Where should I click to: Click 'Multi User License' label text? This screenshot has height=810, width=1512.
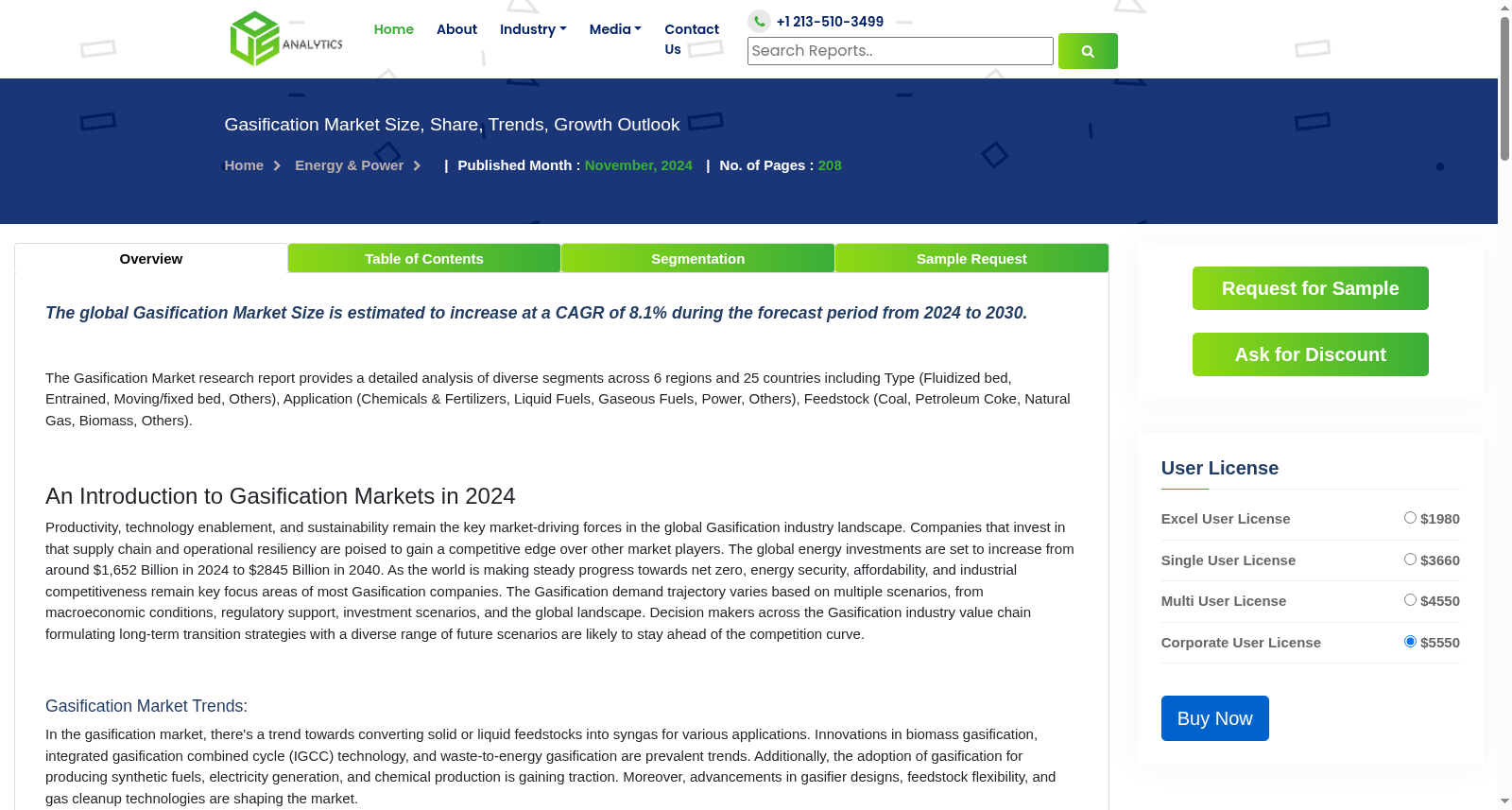(1224, 601)
